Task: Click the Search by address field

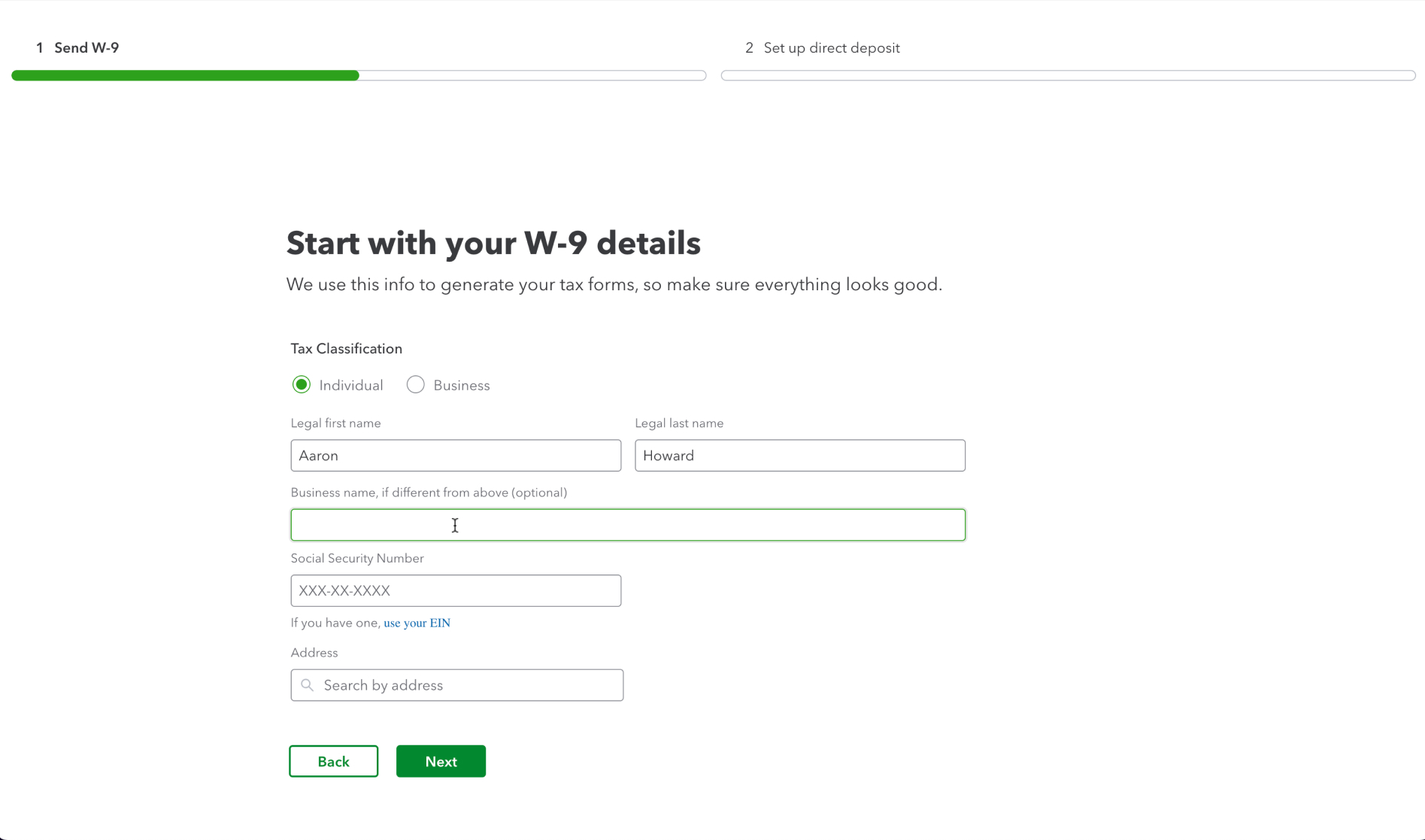Action: (x=466, y=685)
